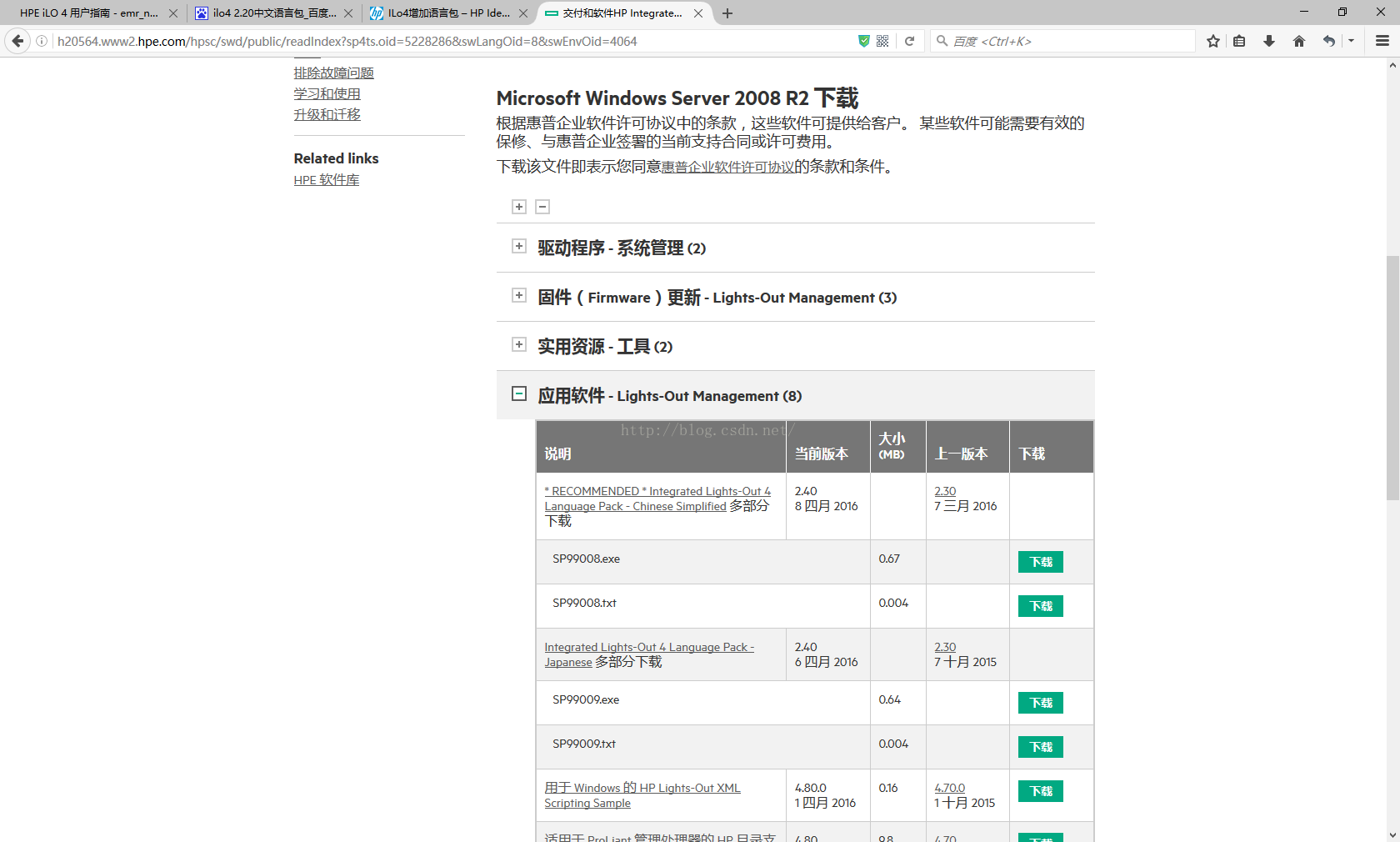The image size is (1400, 842).
Task: Download SP99008.txt file
Action: 1040,606
